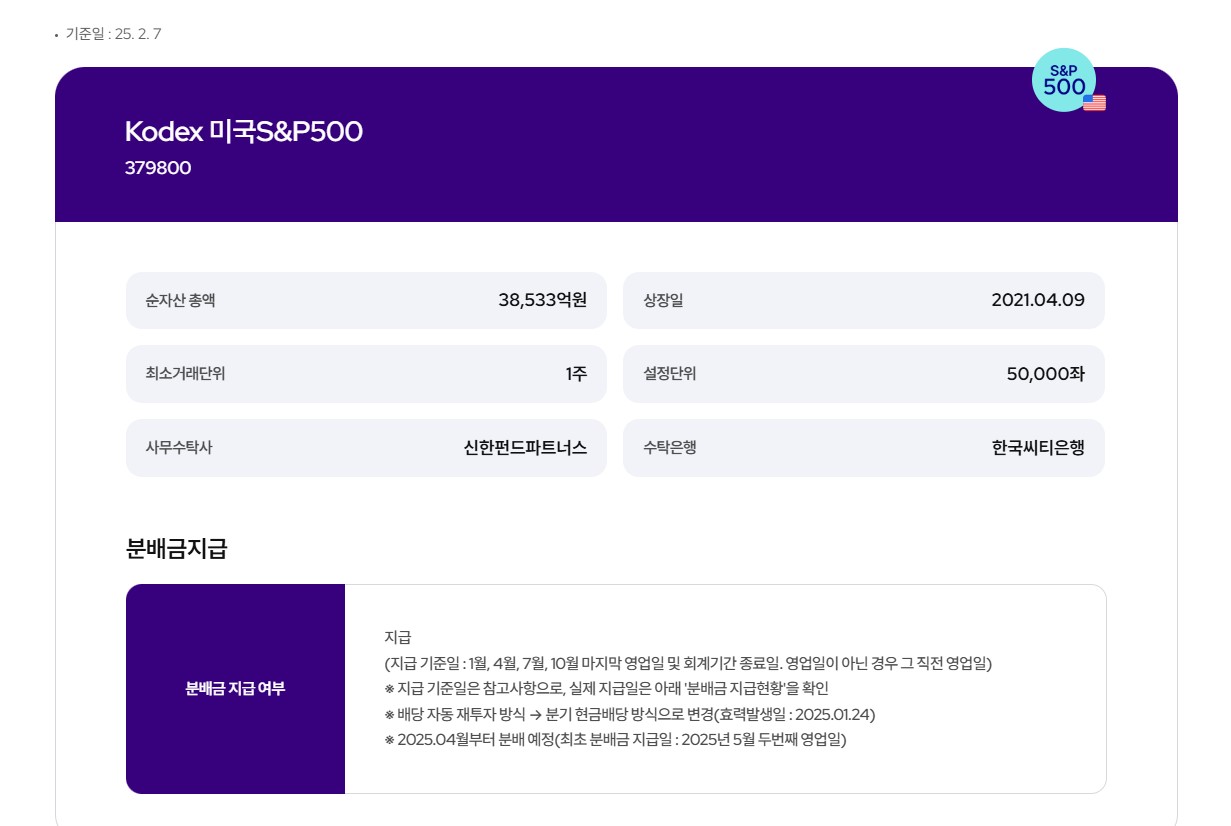Click the Kodex 미국S&P500 title
Viewport: 1231px width, 826px height.
pos(244,131)
